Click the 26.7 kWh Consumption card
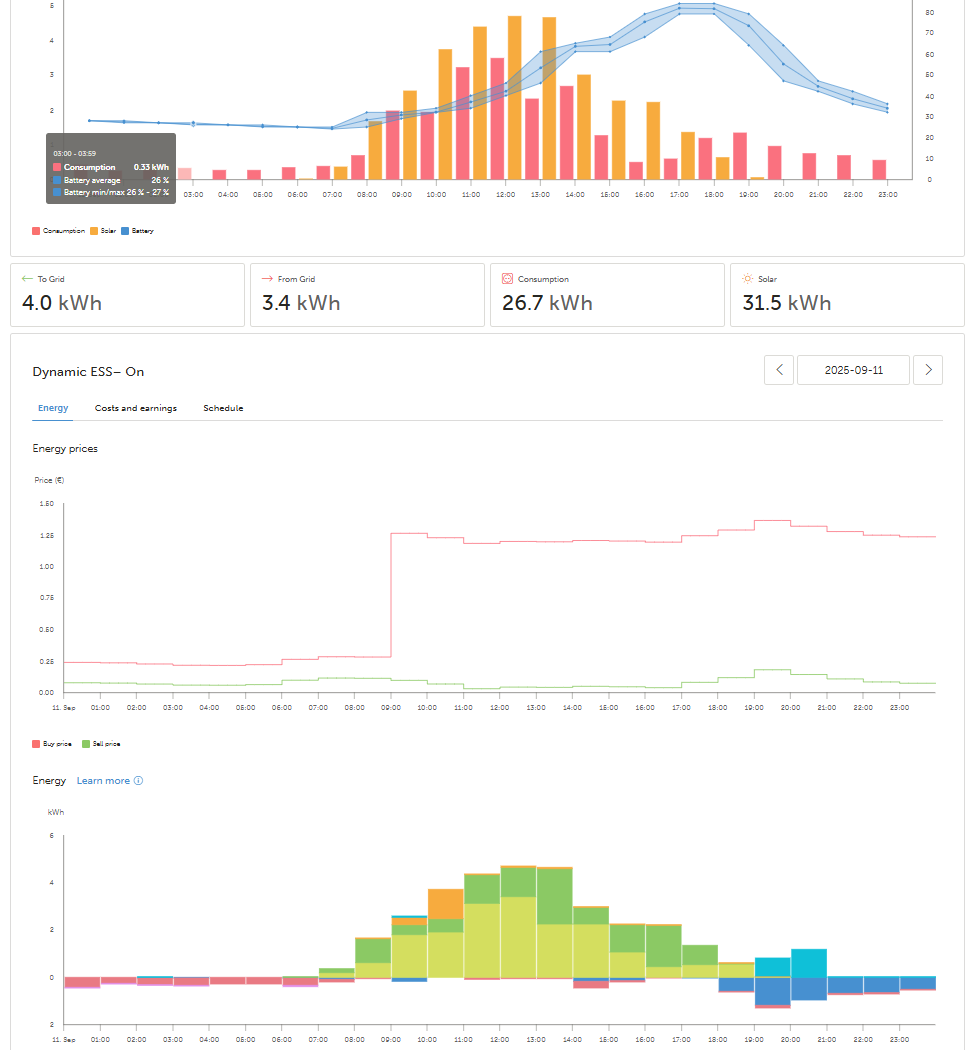This screenshot has height=1050, width=968. click(x=607, y=295)
